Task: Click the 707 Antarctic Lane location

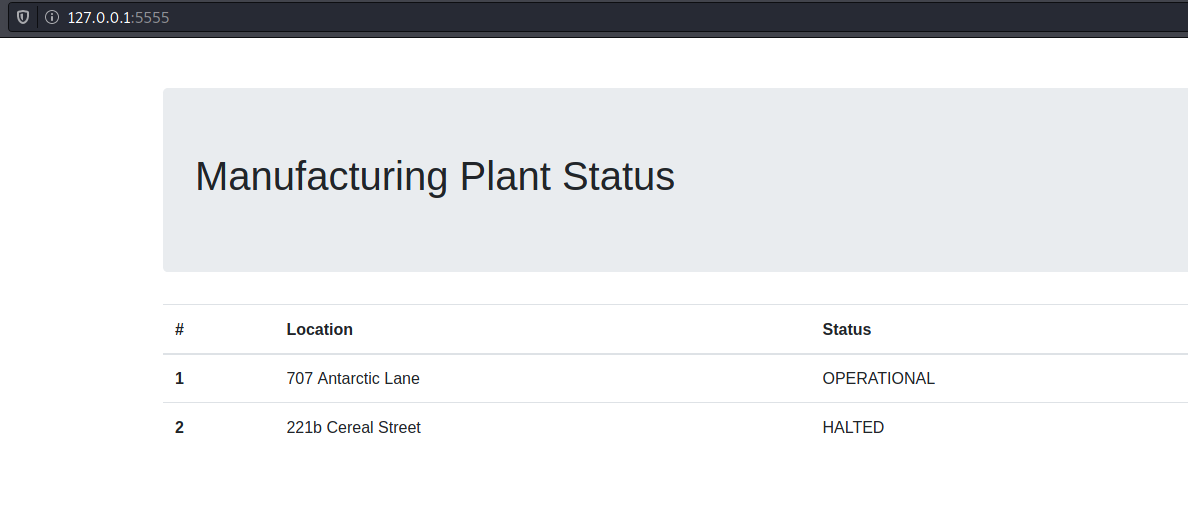Action: click(353, 378)
